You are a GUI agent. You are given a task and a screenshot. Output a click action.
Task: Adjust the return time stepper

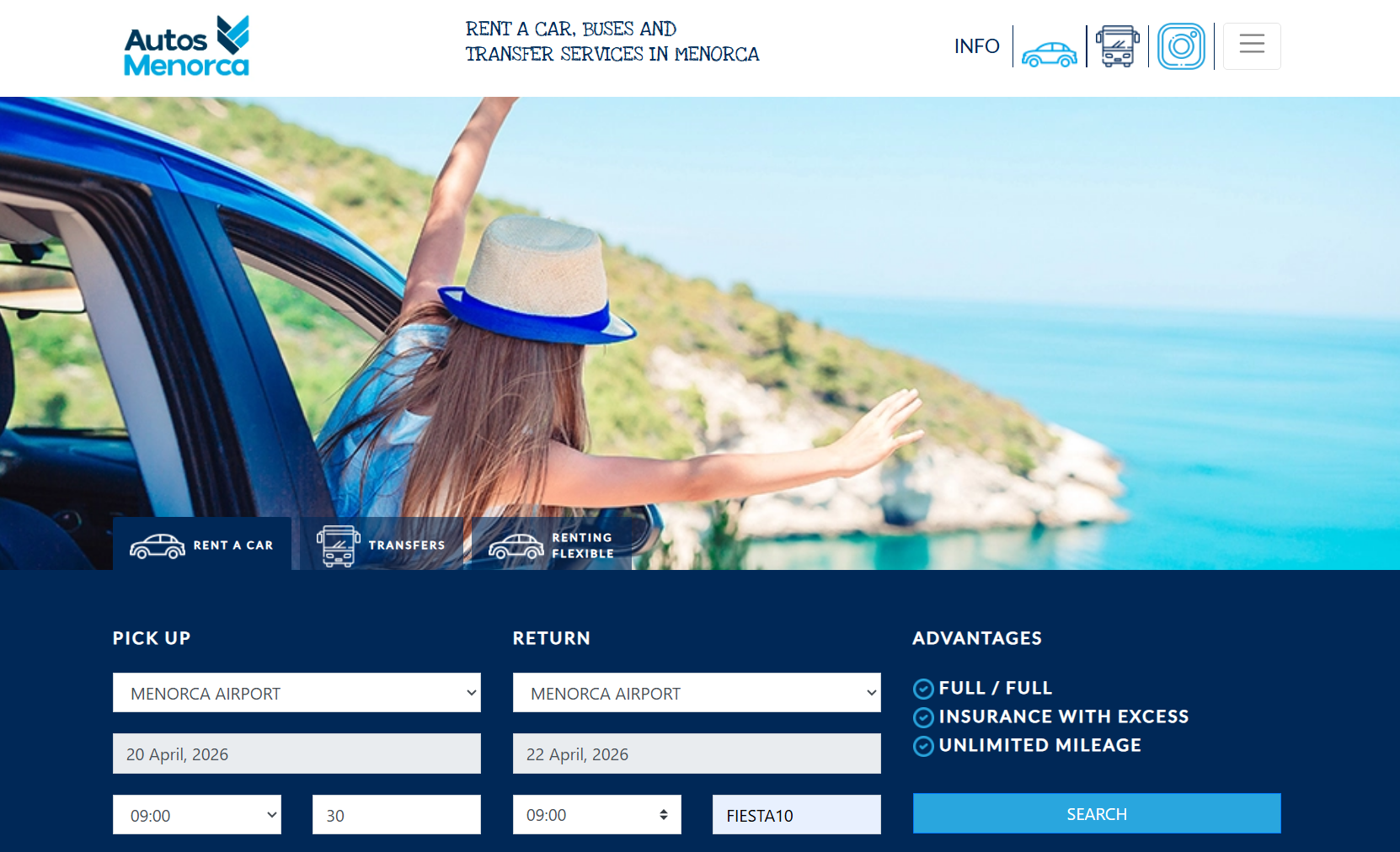tap(665, 814)
